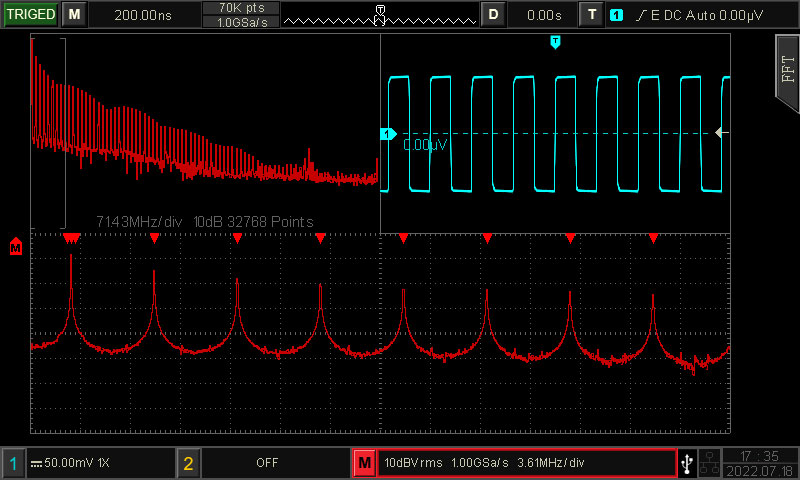Image resolution: width=800 pixels, height=480 pixels.
Task: Open the D delay button
Action: (493, 14)
